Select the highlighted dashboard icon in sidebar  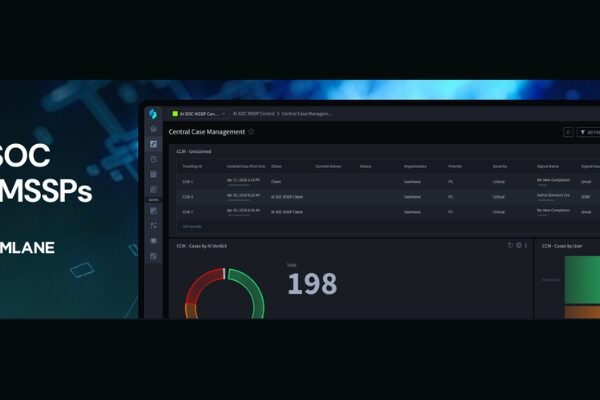tap(153, 144)
